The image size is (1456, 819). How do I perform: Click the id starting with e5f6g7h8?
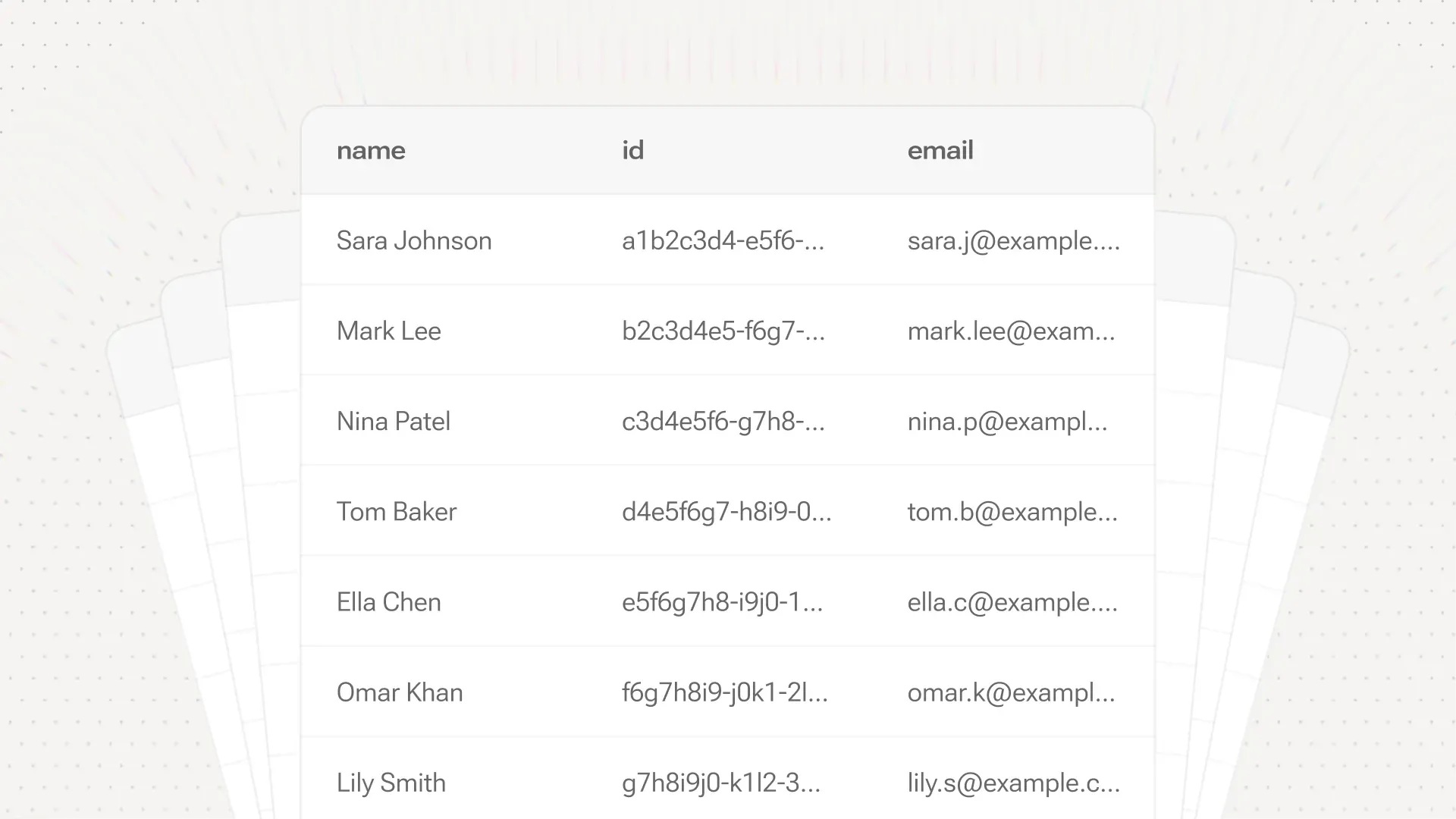tap(722, 602)
